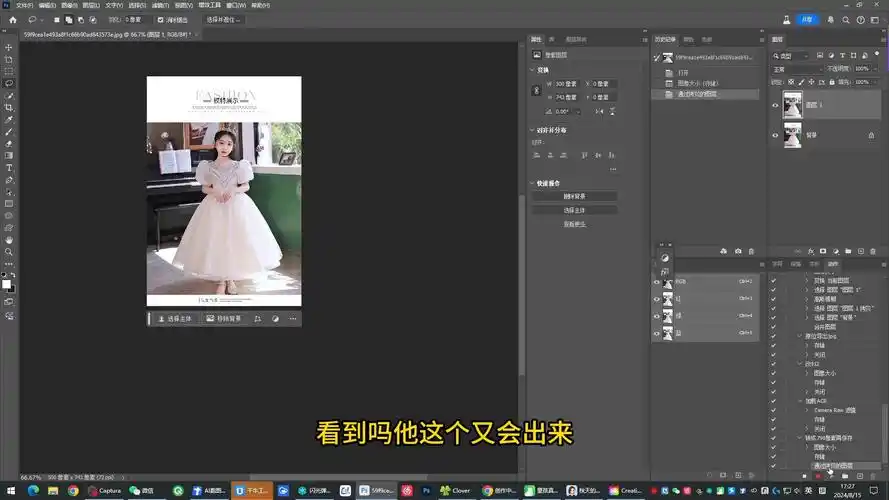Image resolution: width=889 pixels, height=500 pixels.
Task: Click the foreground color swatch
Action: point(6,283)
